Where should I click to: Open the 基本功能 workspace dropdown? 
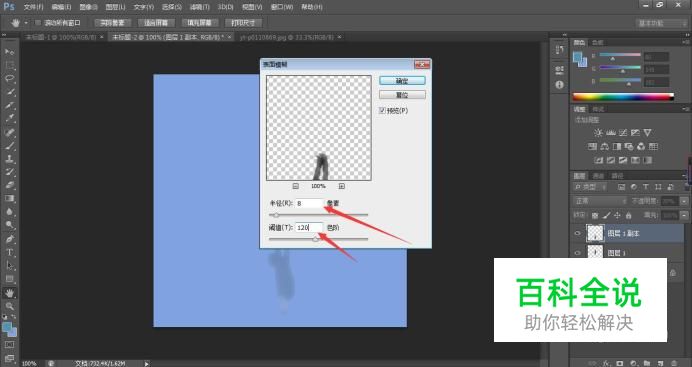(661, 23)
